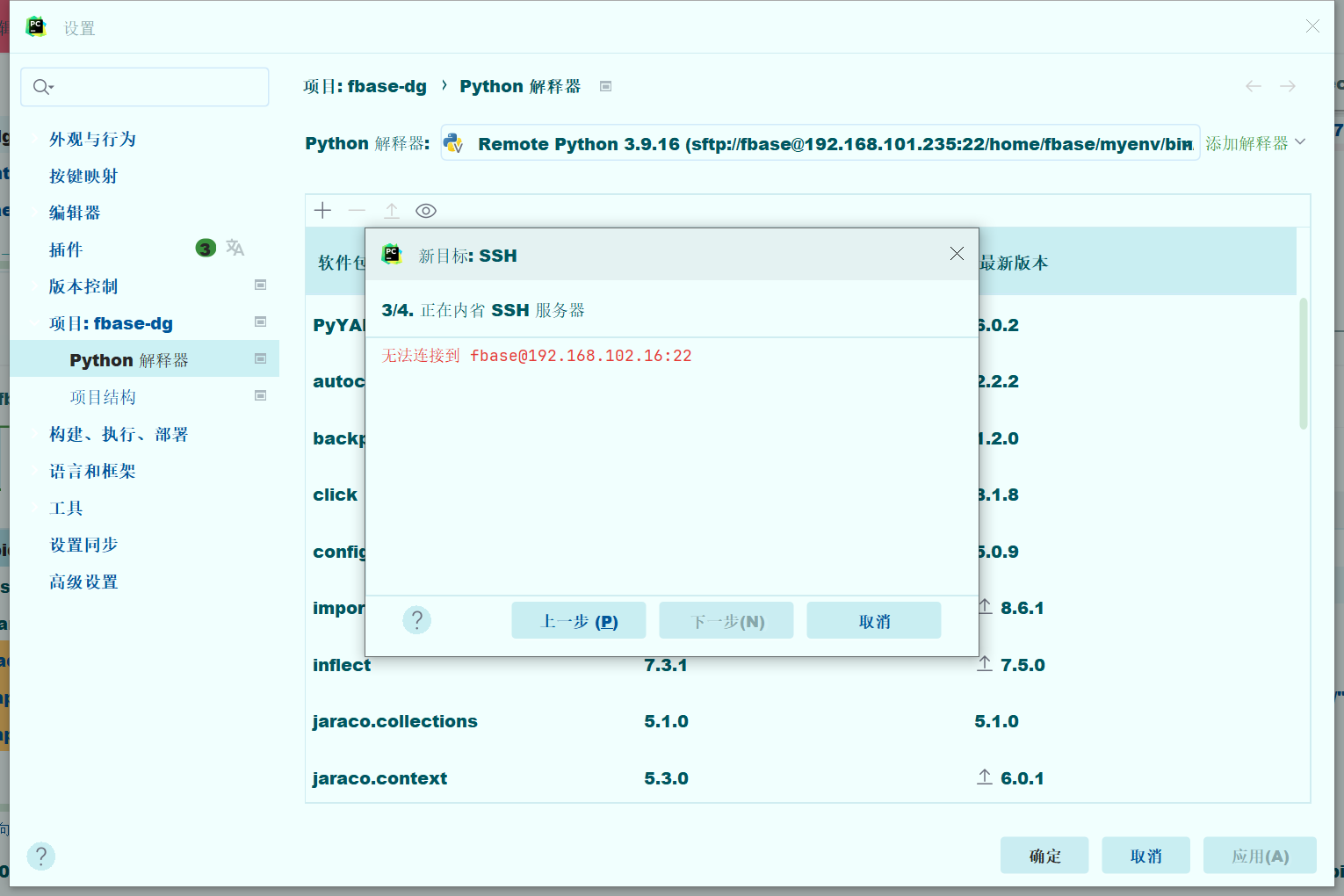Open the Settings Sync page
1344x896 pixels.
coord(83,545)
